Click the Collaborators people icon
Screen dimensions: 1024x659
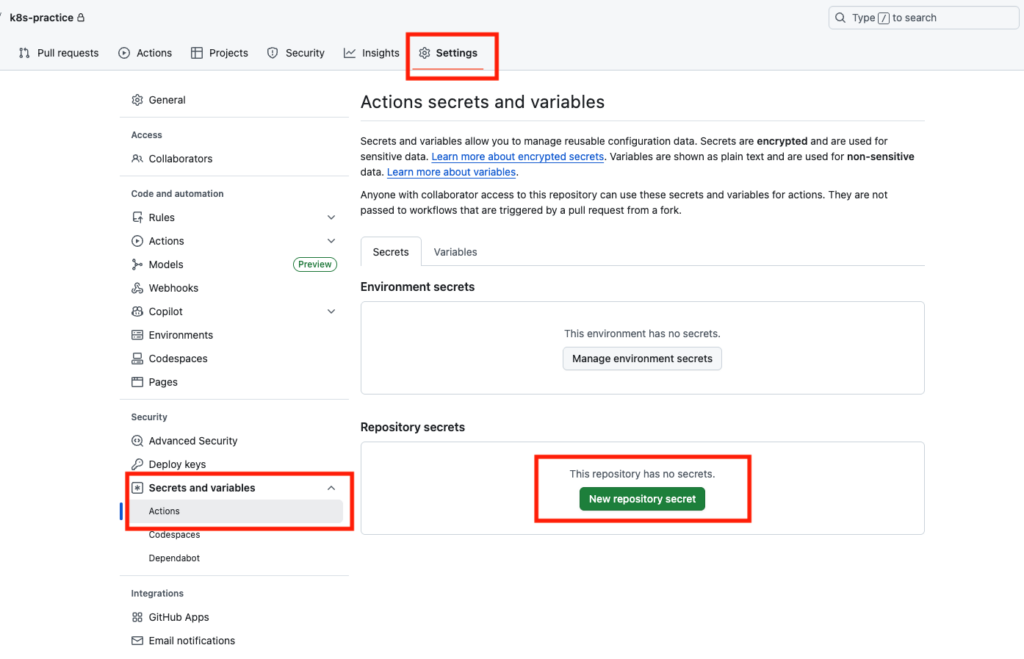click(138, 159)
